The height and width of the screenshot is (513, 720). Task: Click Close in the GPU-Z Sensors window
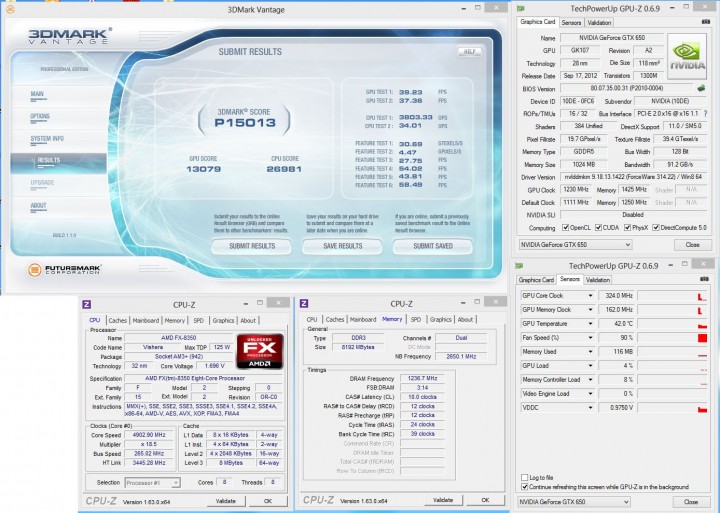click(691, 502)
